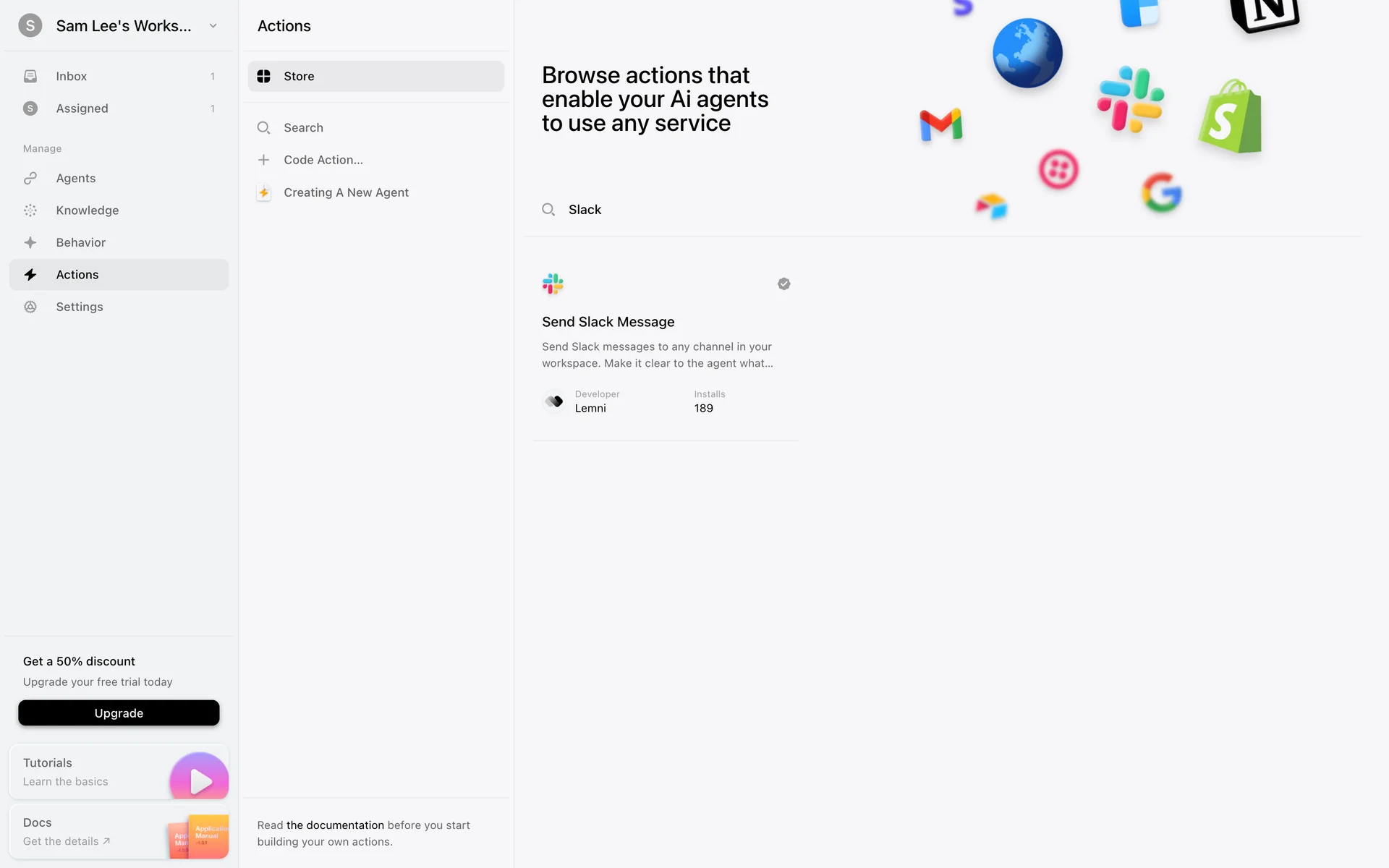Open the Agents menu item
Image resolution: width=1389 pixels, height=868 pixels.
coord(76,178)
